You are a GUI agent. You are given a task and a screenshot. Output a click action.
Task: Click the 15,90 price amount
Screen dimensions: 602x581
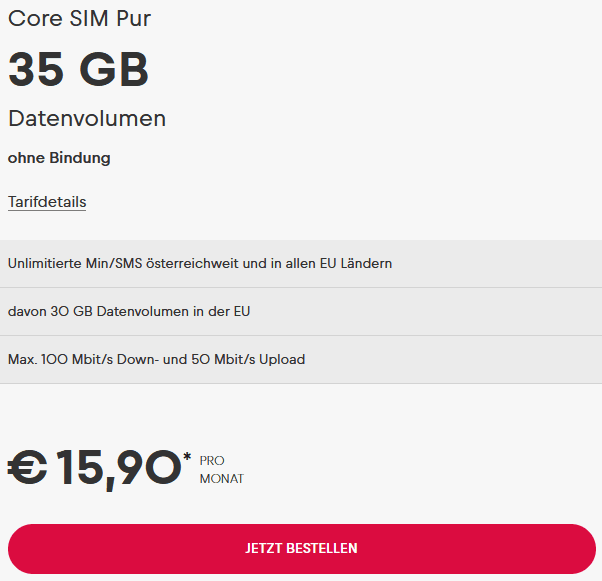coord(117,468)
